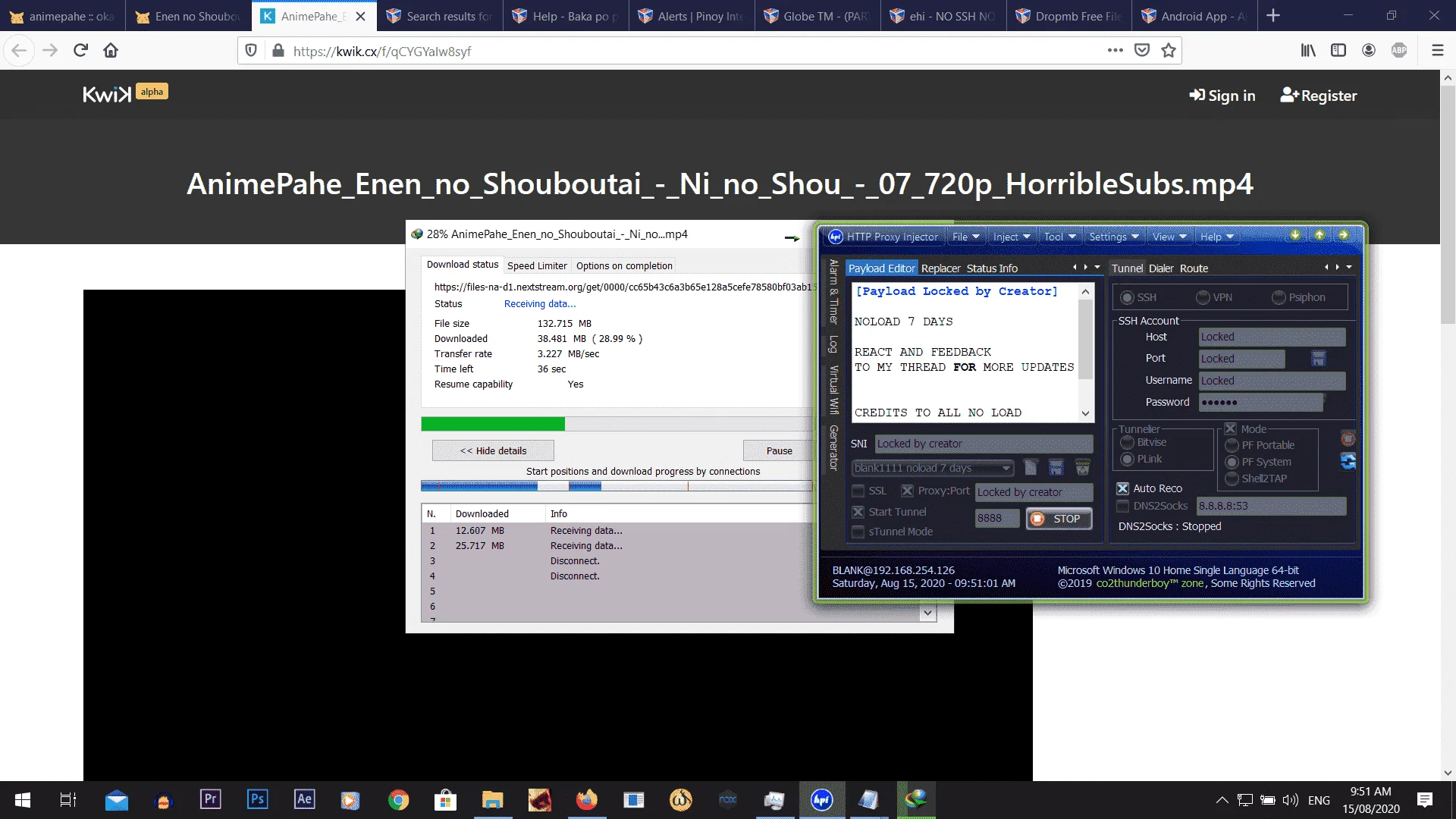Open the Microsoft Store from the taskbar
1456x819 pixels.
pyautogui.click(x=445, y=800)
